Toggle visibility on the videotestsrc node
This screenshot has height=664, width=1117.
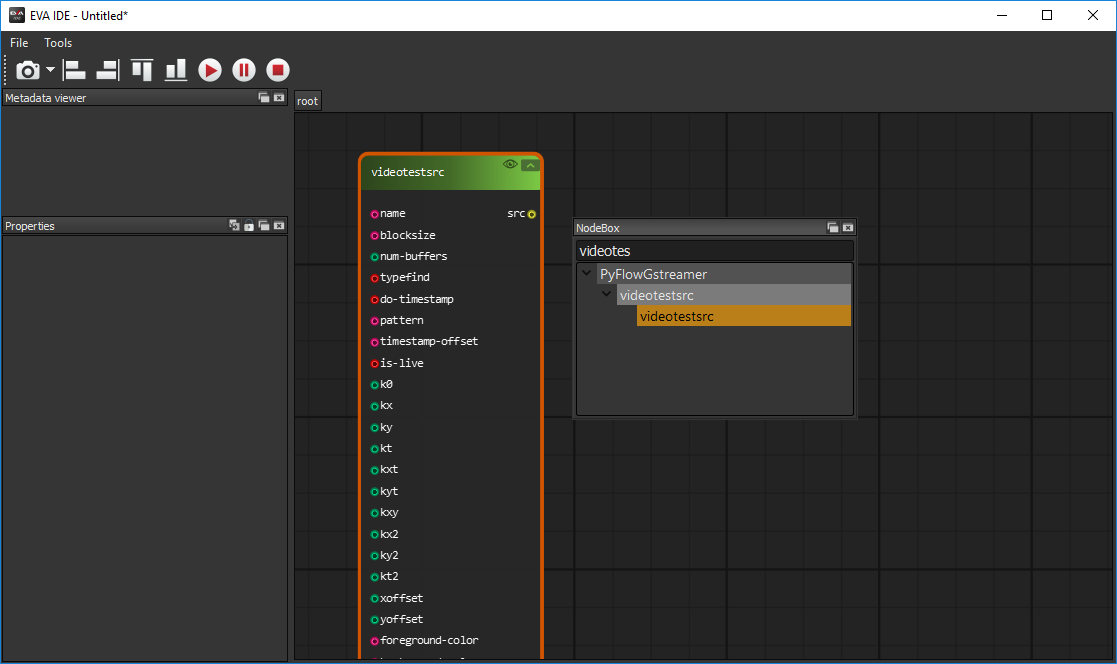510,164
